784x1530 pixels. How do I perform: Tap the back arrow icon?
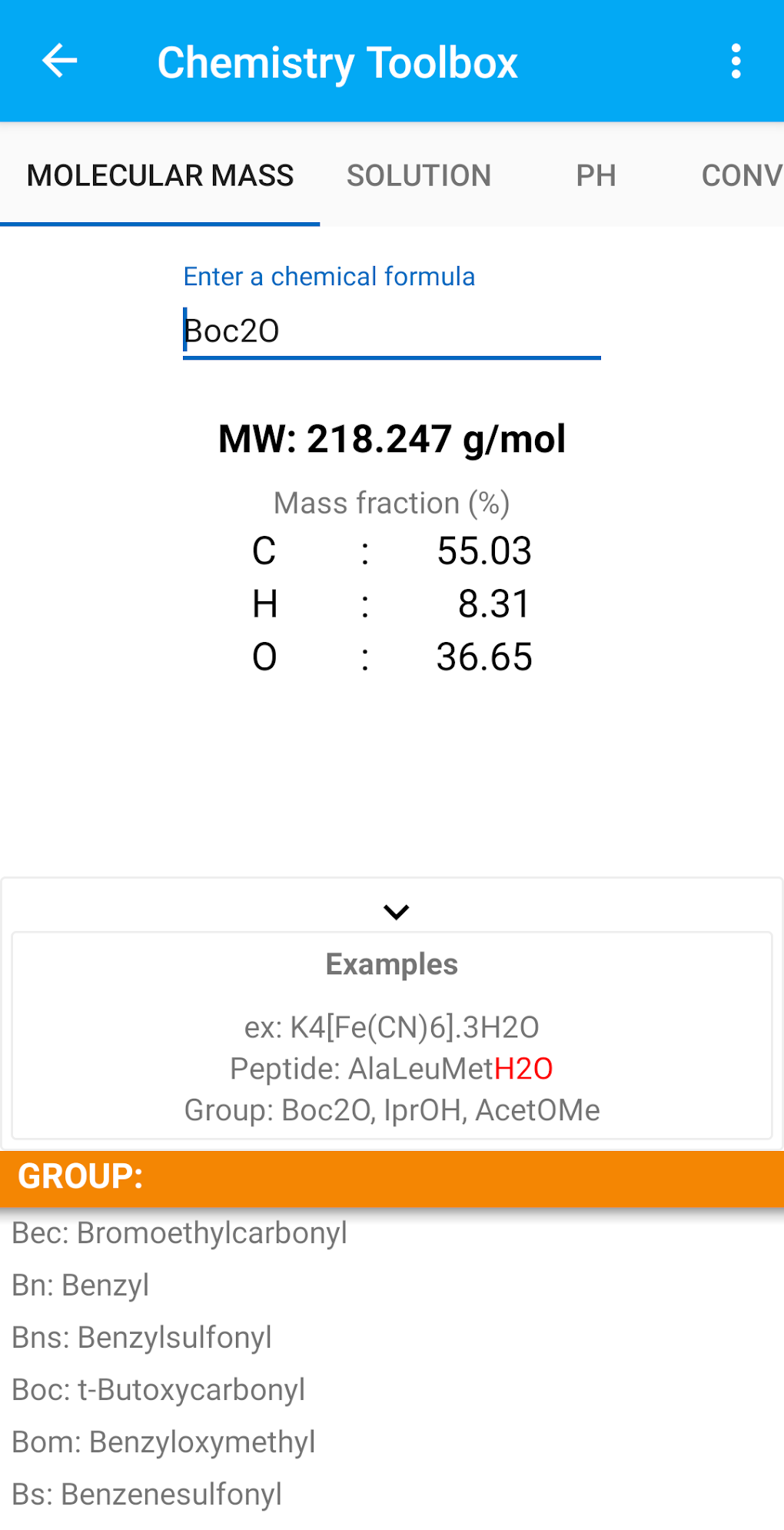coord(60,62)
